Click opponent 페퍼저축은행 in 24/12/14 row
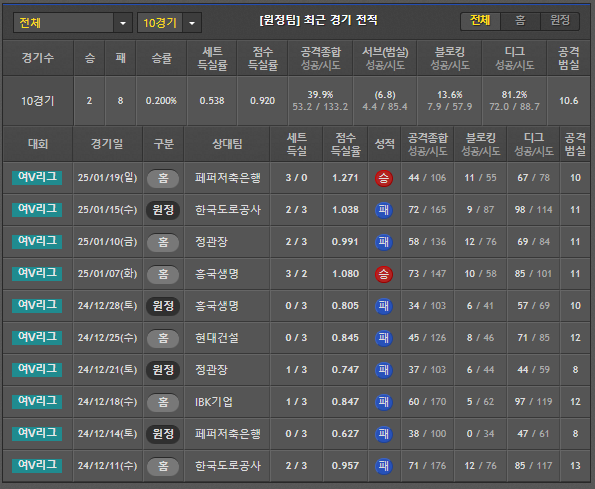Image resolution: width=595 pixels, height=489 pixels. 228,434
